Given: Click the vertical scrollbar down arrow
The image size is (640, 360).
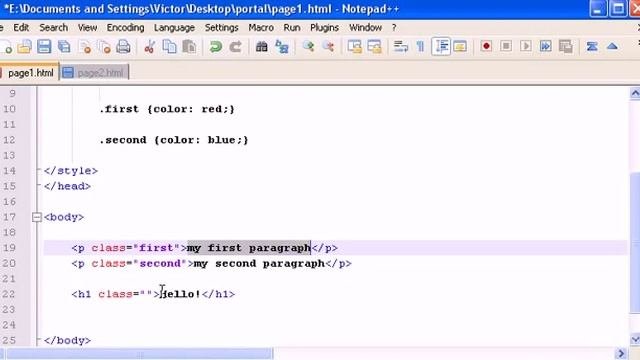Looking at the screenshot, I should point(635,340).
